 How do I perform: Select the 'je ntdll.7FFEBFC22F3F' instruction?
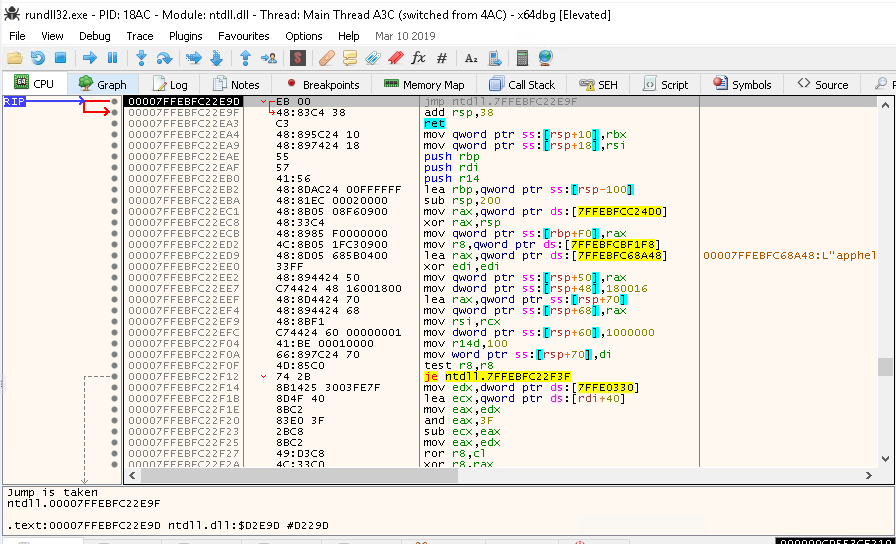[497, 377]
